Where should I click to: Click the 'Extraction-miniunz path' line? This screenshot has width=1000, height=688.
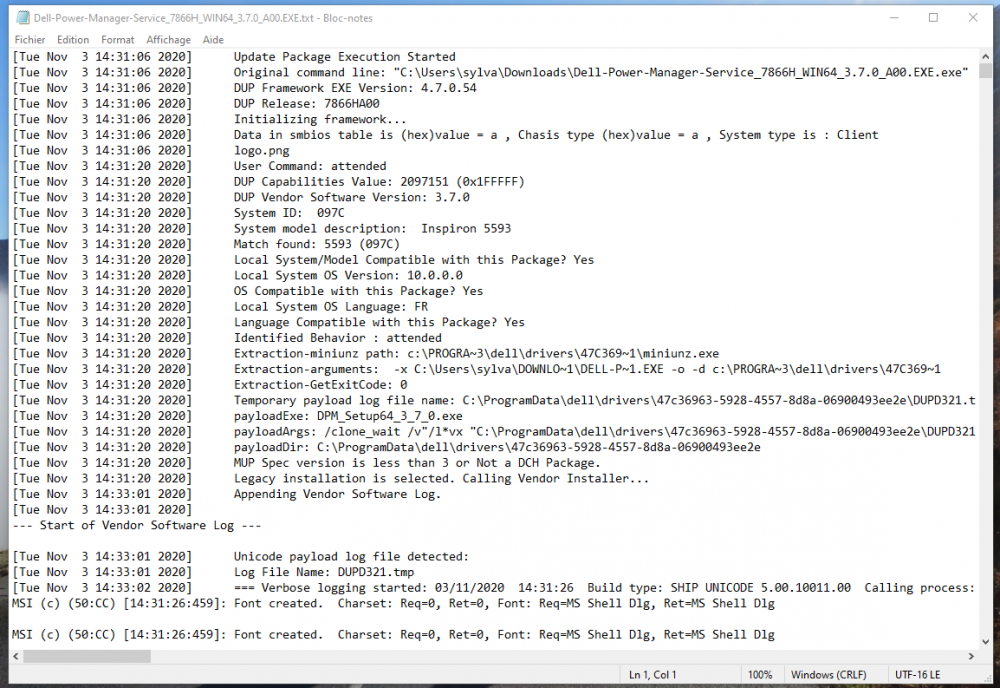pyautogui.click(x=476, y=353)
